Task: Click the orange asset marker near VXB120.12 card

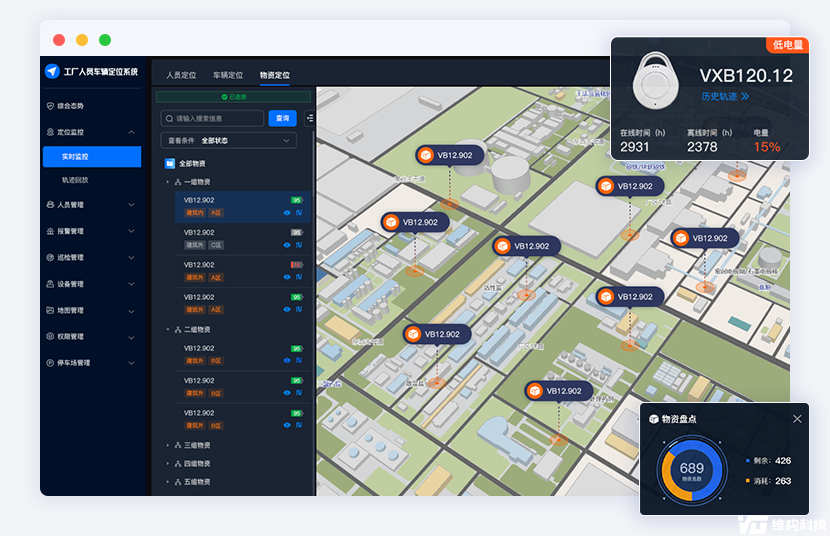Action: (606, 187)
